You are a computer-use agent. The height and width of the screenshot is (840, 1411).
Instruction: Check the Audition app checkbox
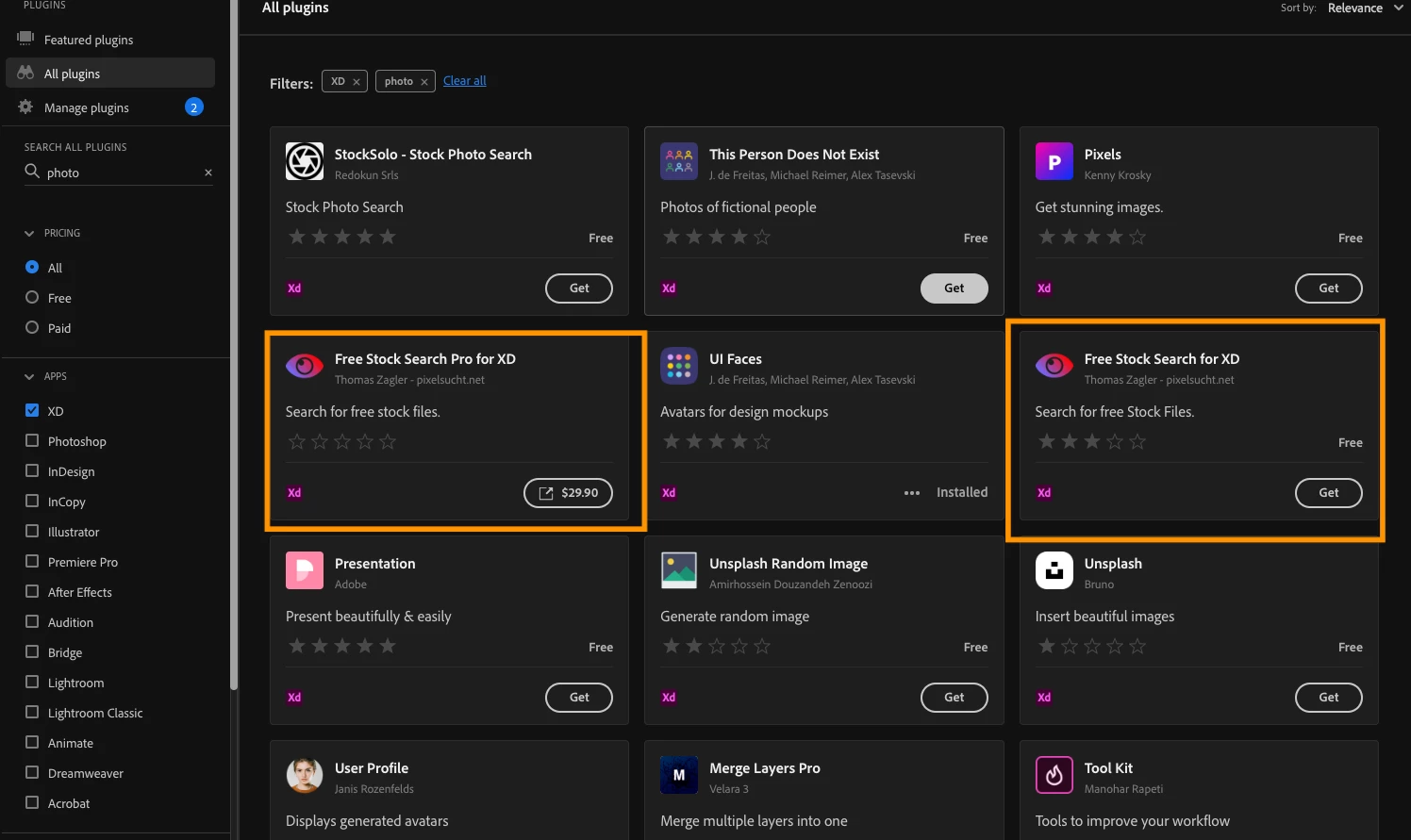click(x=32, y=621)
